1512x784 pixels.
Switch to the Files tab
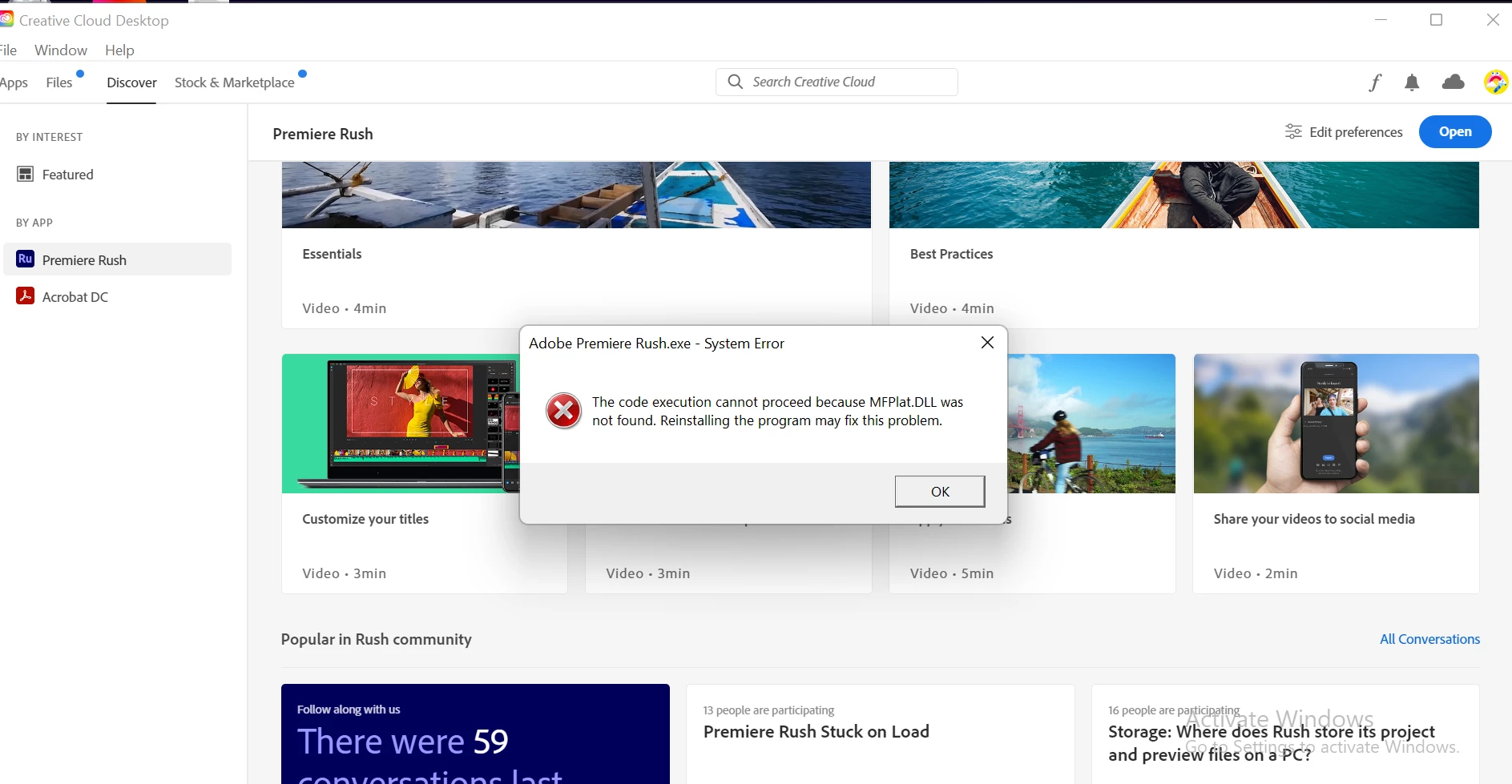pos(59,82)
